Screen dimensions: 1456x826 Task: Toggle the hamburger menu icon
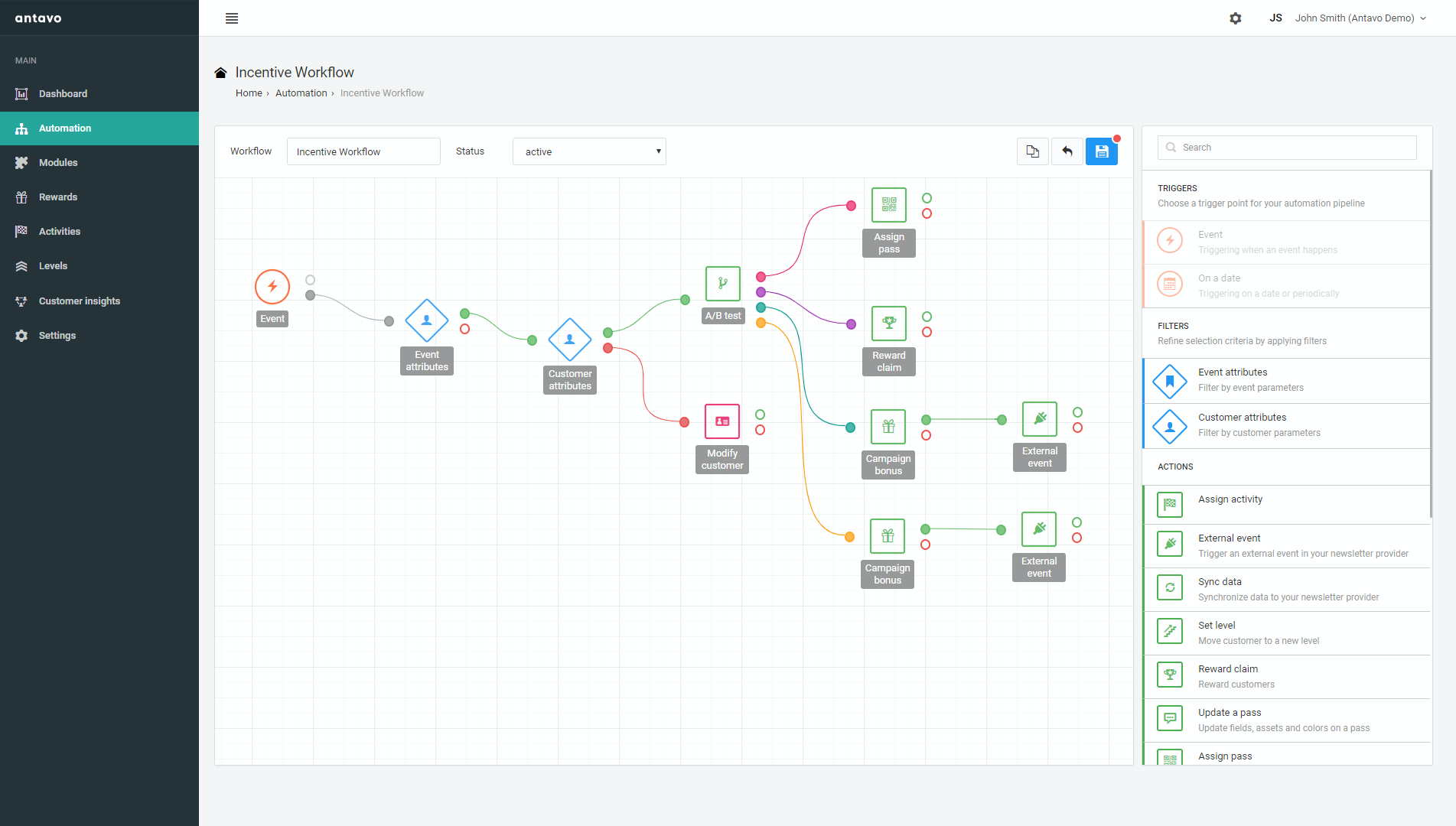point(232,18)
